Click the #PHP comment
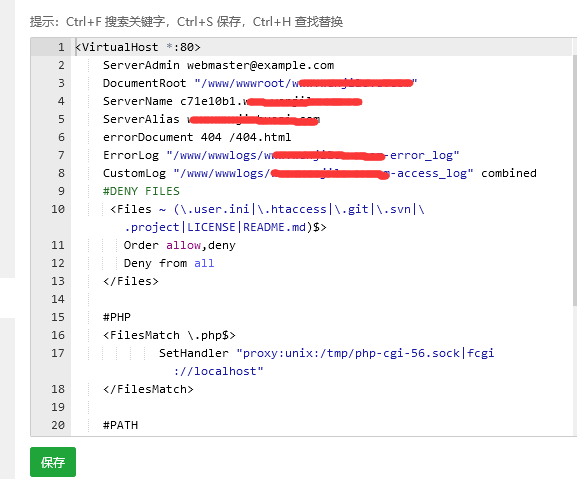577x479 pixels. coord(117,317)
